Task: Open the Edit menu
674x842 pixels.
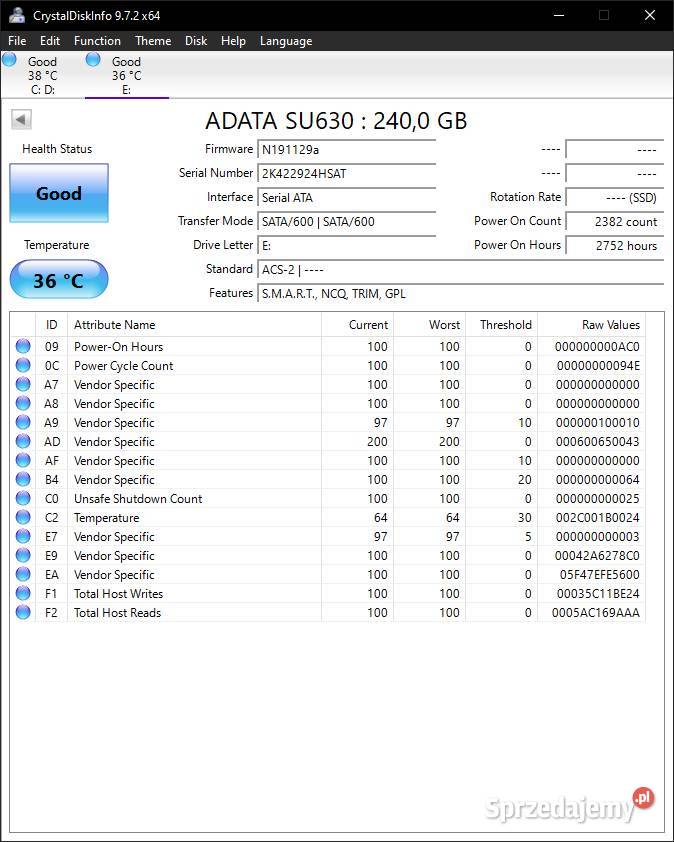Action: pyautogui.click(x=50, y=41)
